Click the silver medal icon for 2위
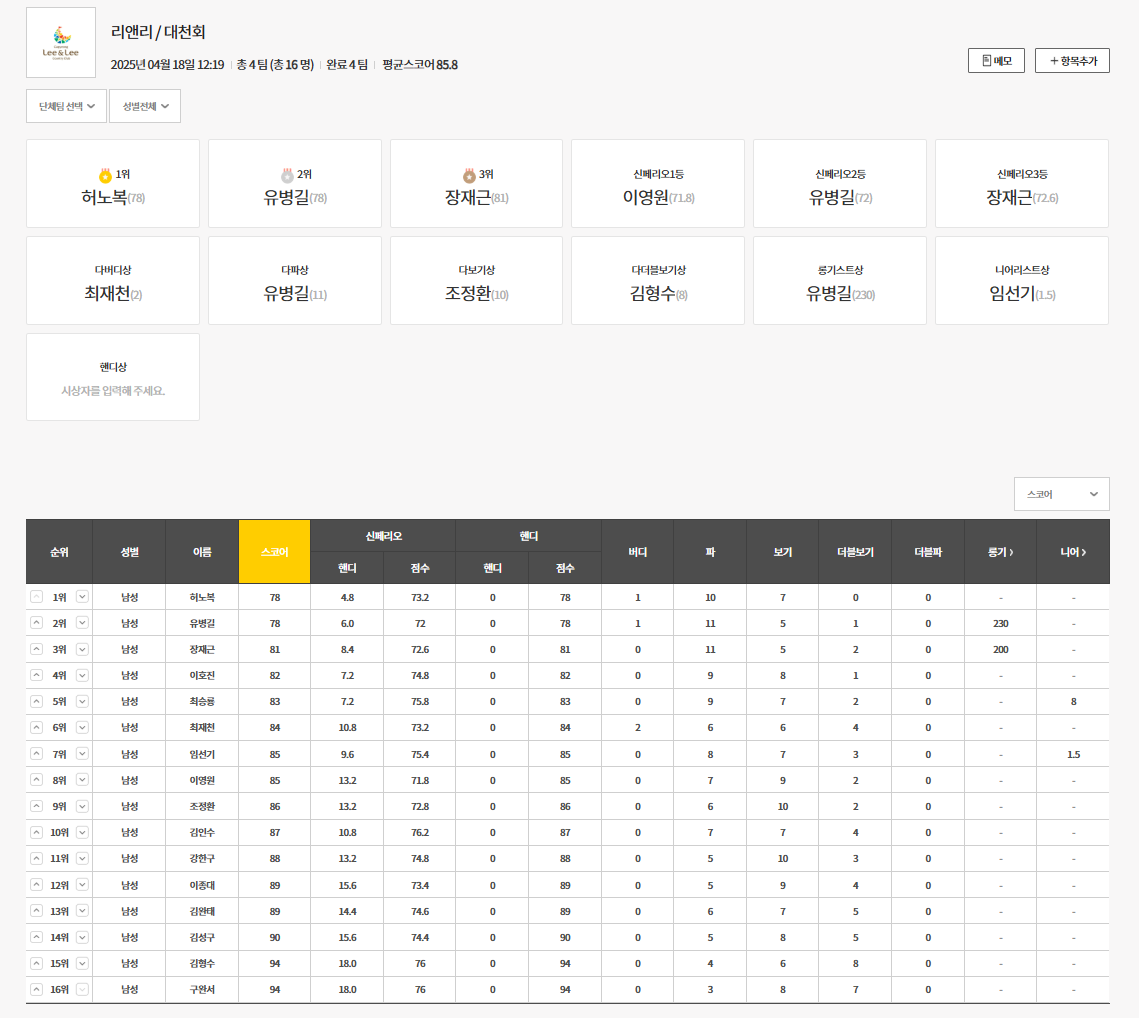Screen dimensions: 1139x1018 click(x=287, y=175)
